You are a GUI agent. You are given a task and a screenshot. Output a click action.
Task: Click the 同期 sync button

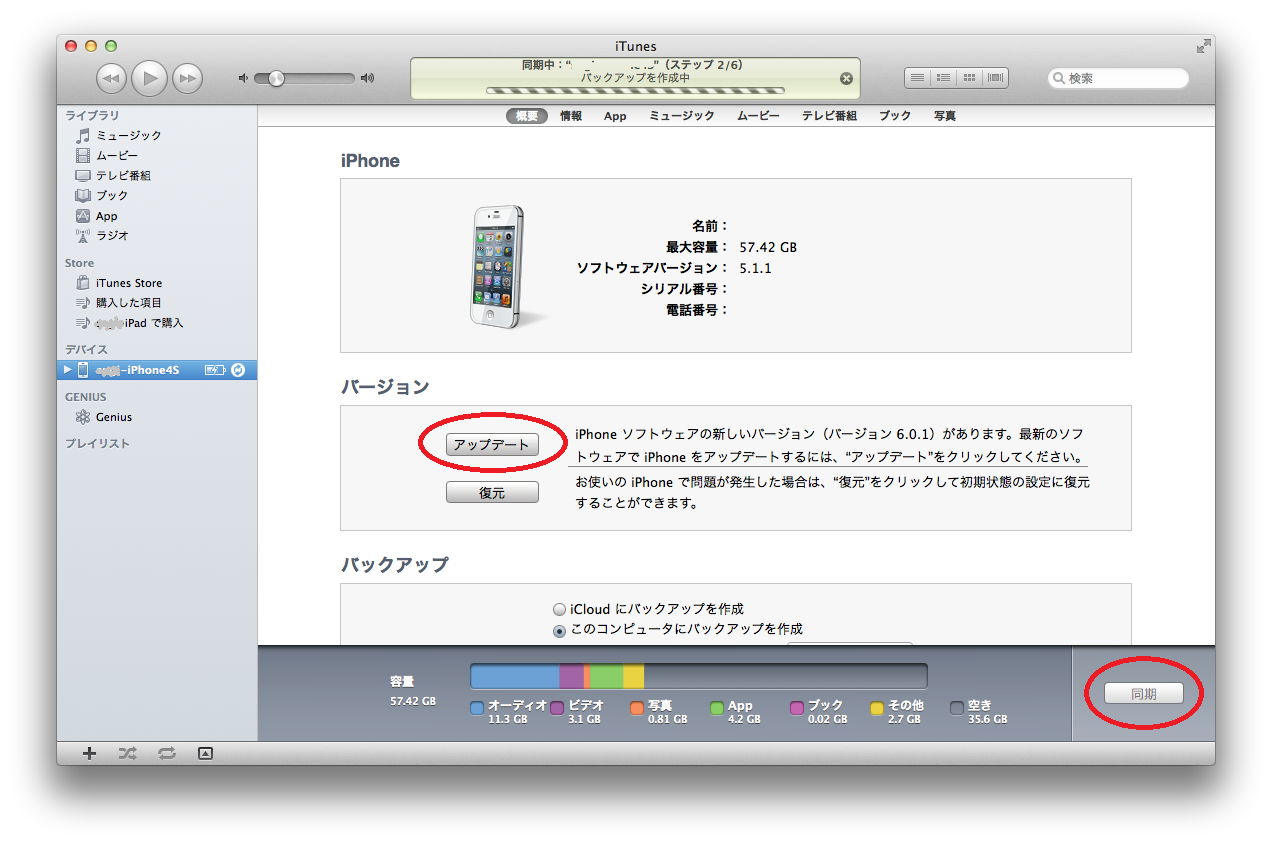tap(1143, 693)
